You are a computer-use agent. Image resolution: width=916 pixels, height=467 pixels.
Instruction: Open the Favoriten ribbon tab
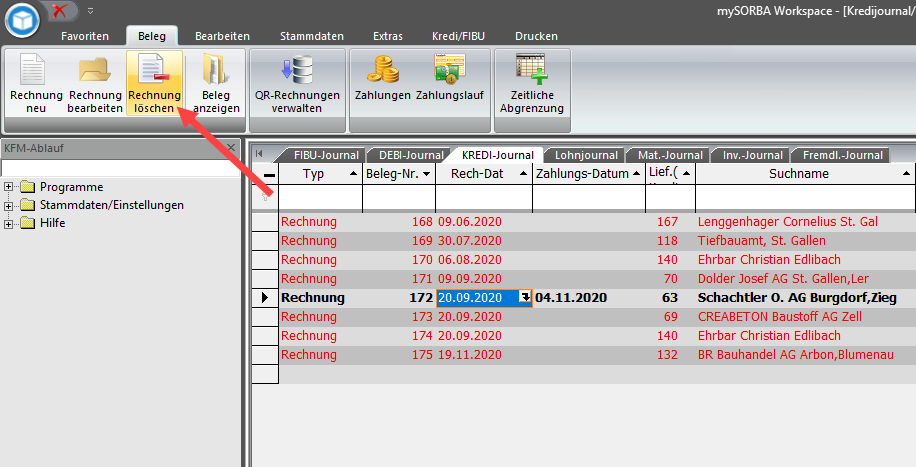coord(85,36)
